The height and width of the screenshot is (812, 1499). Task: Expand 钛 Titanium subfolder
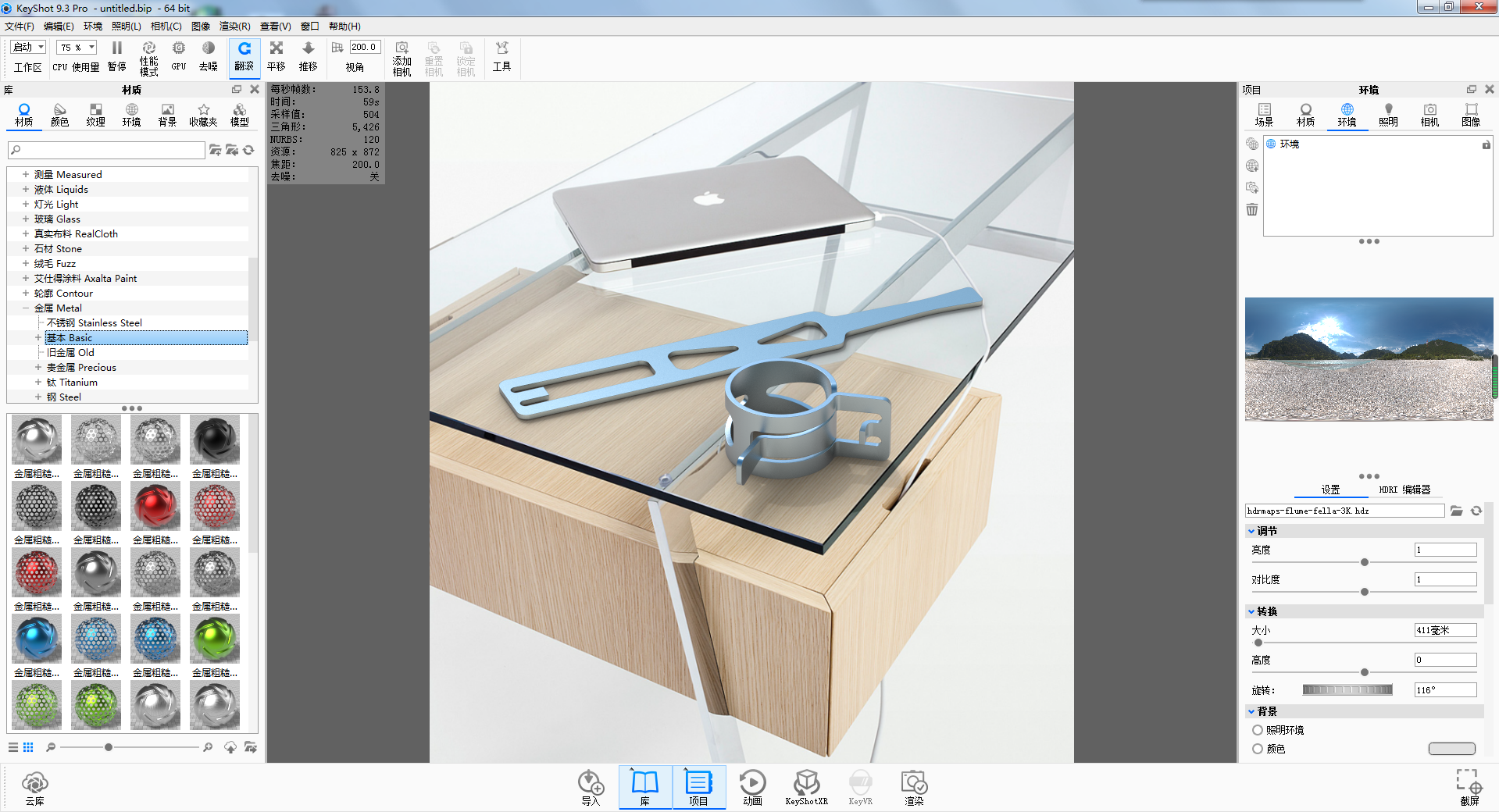(x=37, y=382)
